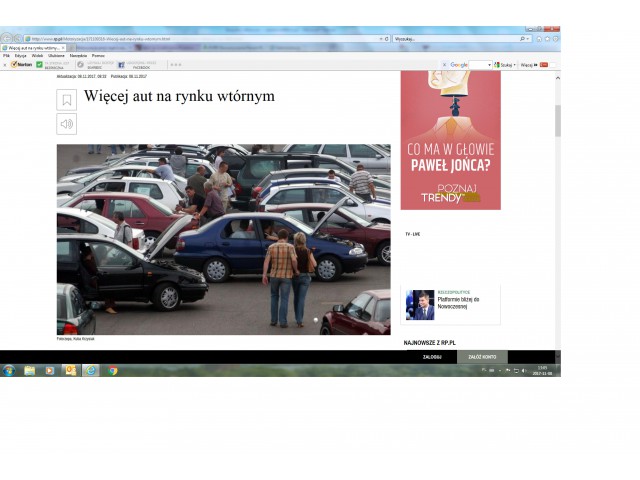Click the used car market photo
Viewport: 640px width, 480px height.
click(223, 238)
